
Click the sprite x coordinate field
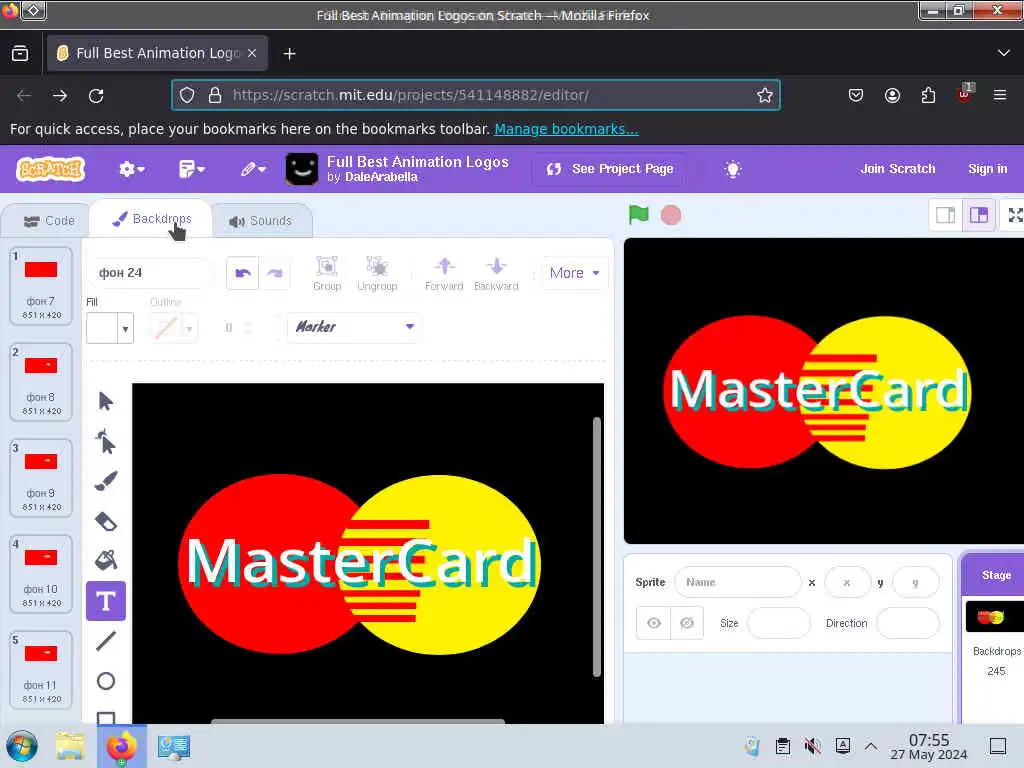pyautogui.click(x=847, y=582)
